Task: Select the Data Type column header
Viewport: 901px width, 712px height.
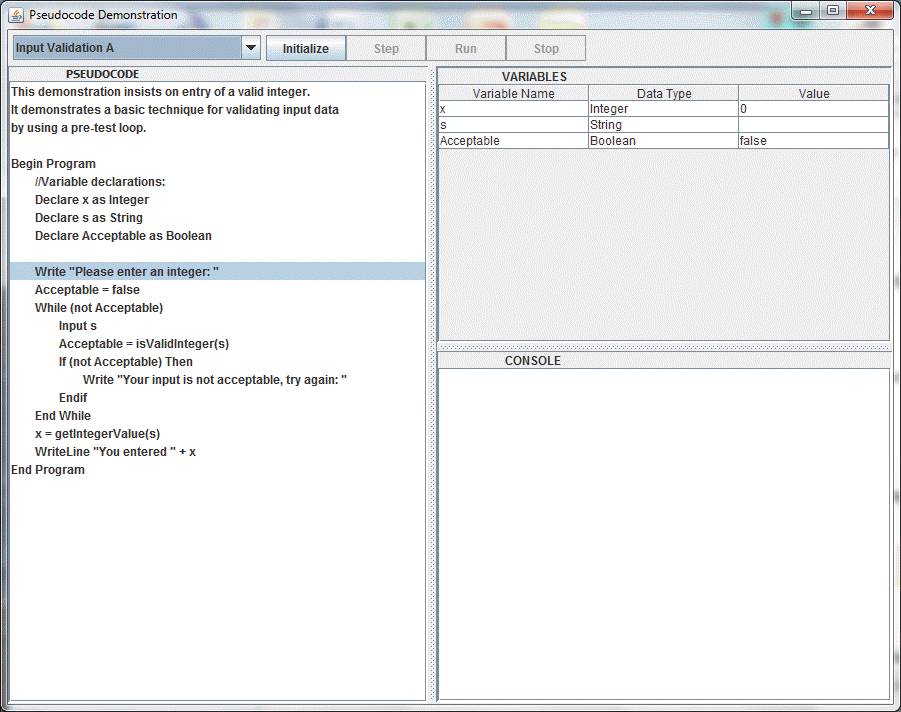Action: pyautogui.click(x=663, y=93)
